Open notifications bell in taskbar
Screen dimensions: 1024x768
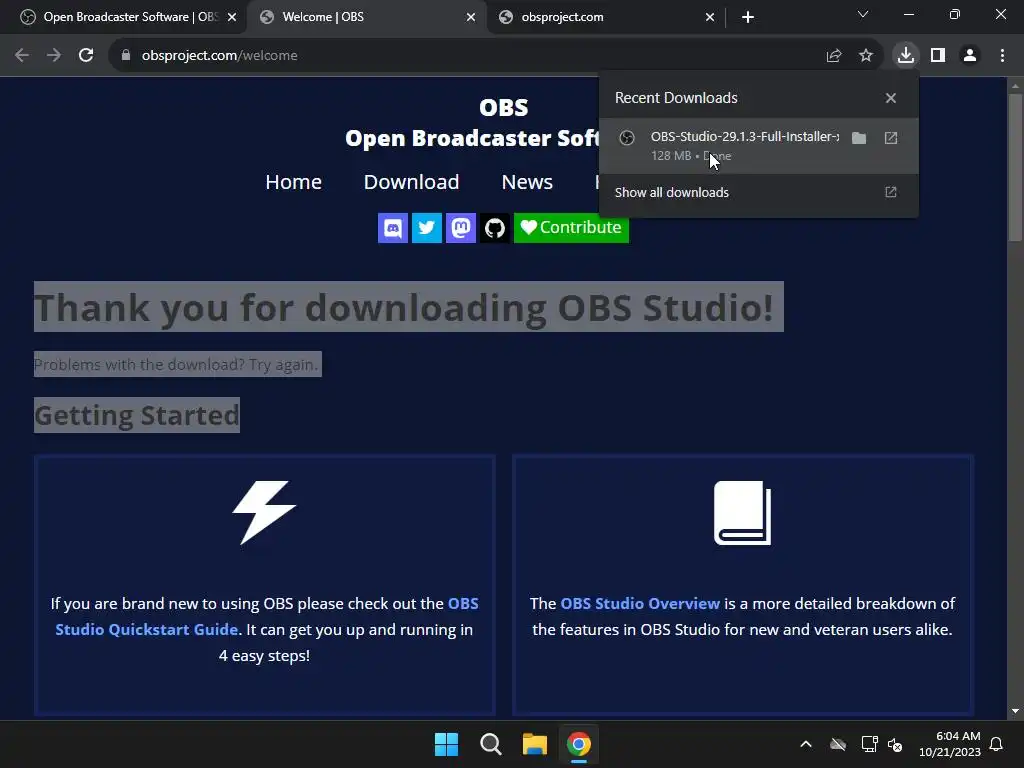click(x=997, y=744)
